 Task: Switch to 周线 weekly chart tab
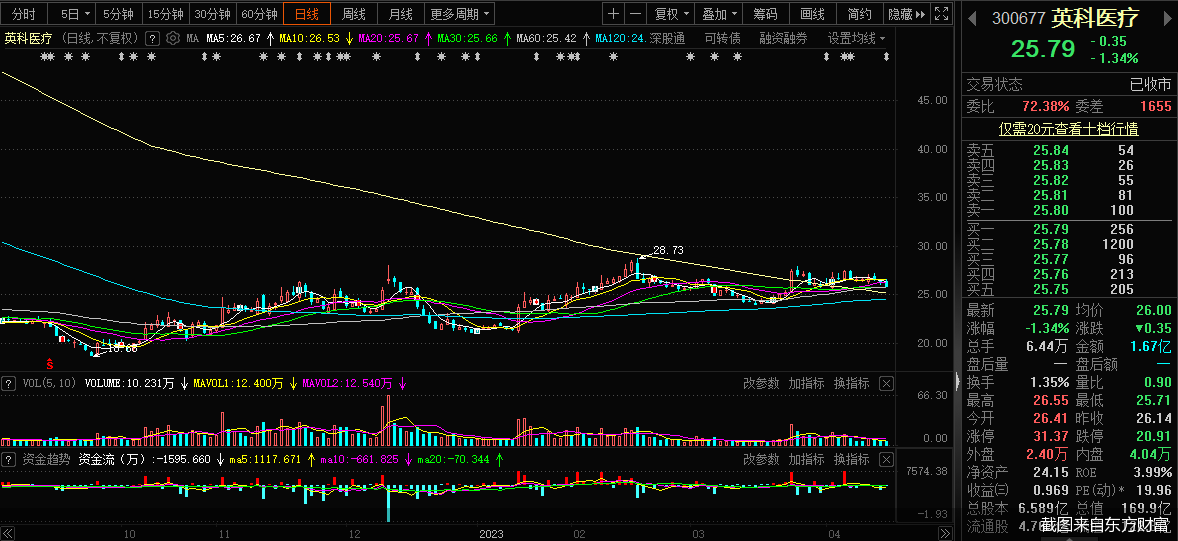353,14
